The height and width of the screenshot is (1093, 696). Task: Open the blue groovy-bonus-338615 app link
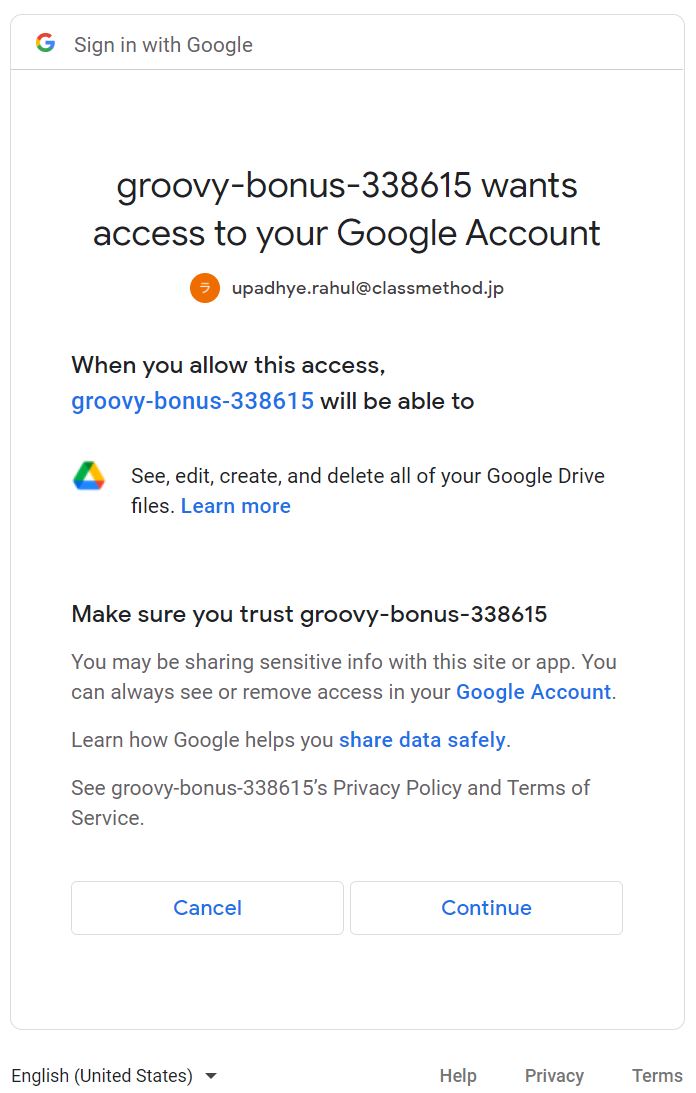(x=192, y=401)
